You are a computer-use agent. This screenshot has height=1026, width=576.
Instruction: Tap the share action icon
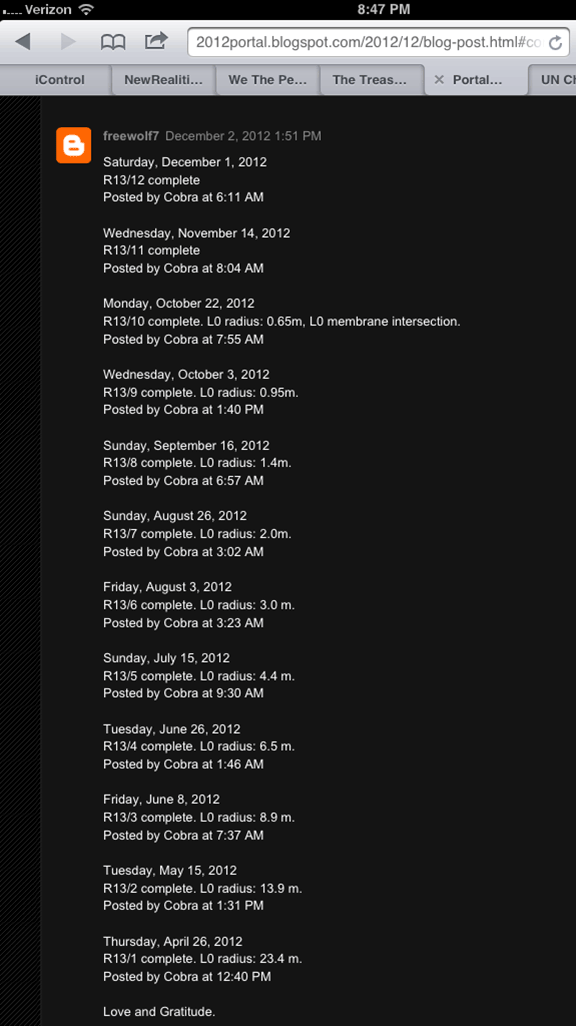(156, 41)
